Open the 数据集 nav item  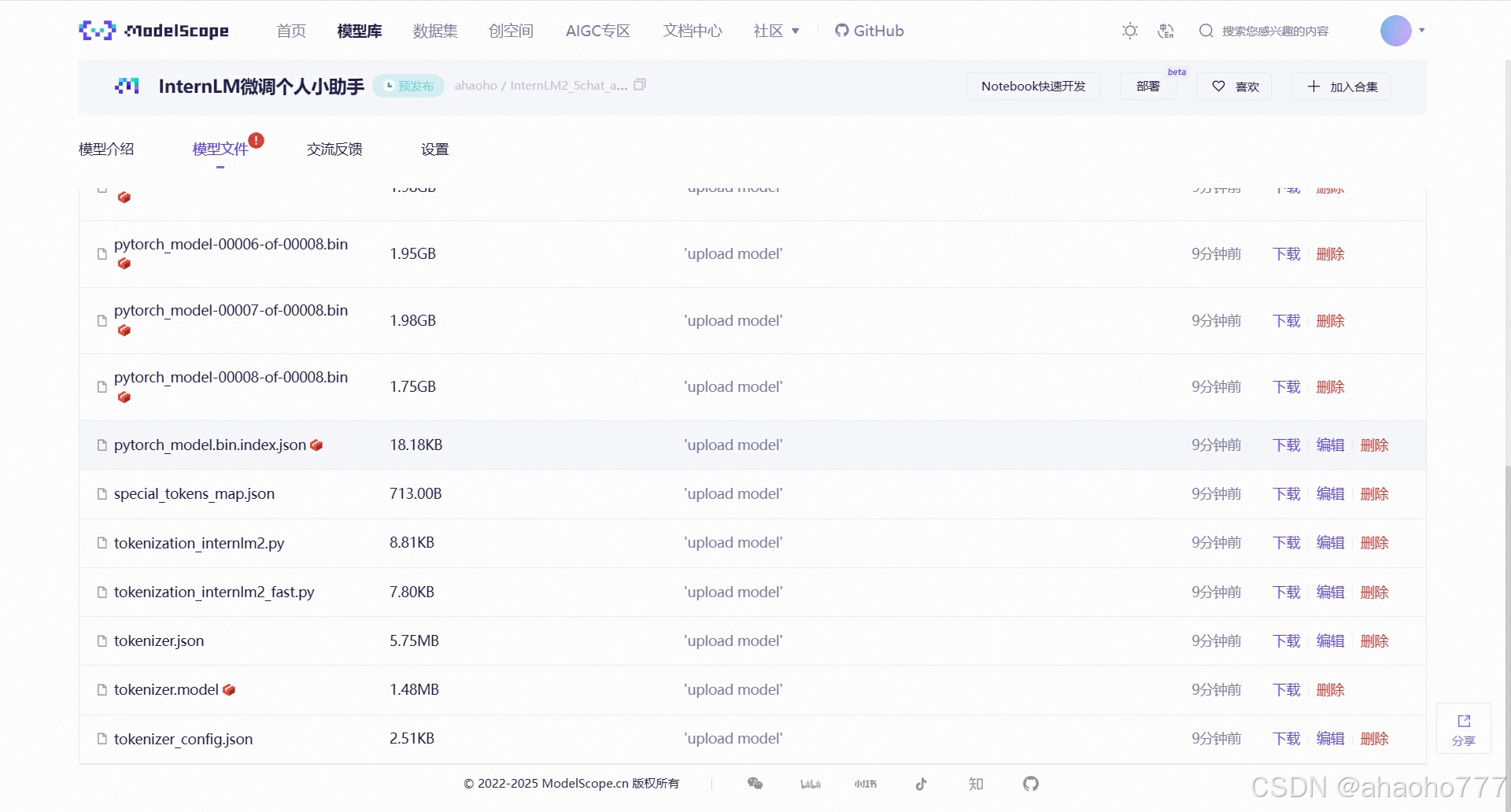(435, 31)
